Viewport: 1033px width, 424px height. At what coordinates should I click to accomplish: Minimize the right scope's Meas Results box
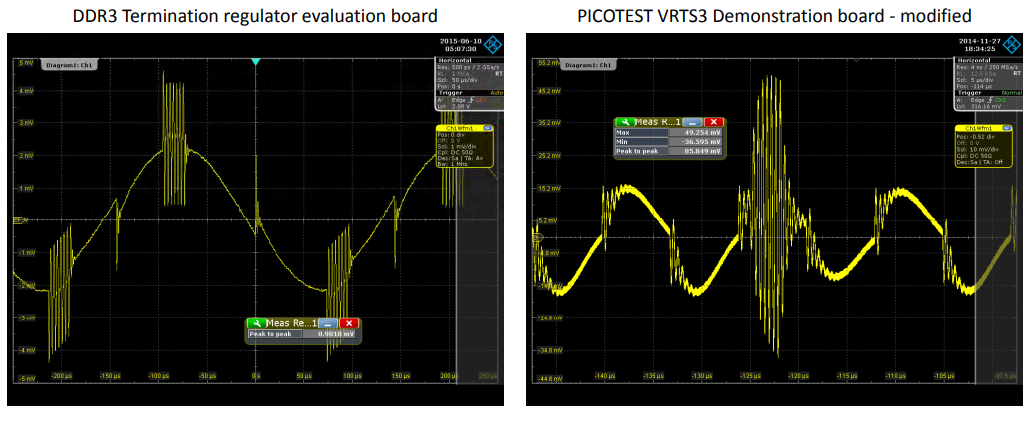tap(694, 122)
